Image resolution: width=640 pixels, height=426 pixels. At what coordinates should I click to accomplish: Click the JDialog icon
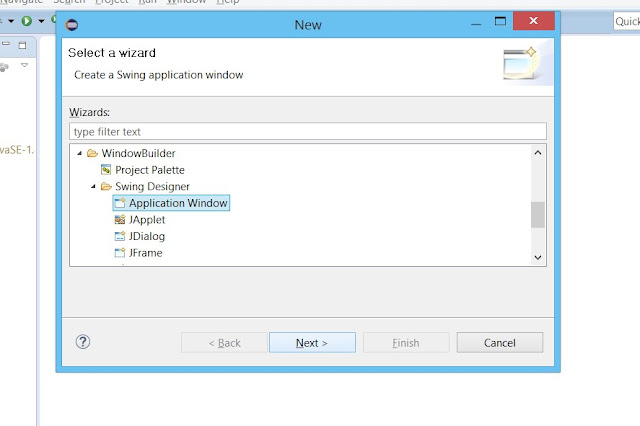tap(120, 236)
